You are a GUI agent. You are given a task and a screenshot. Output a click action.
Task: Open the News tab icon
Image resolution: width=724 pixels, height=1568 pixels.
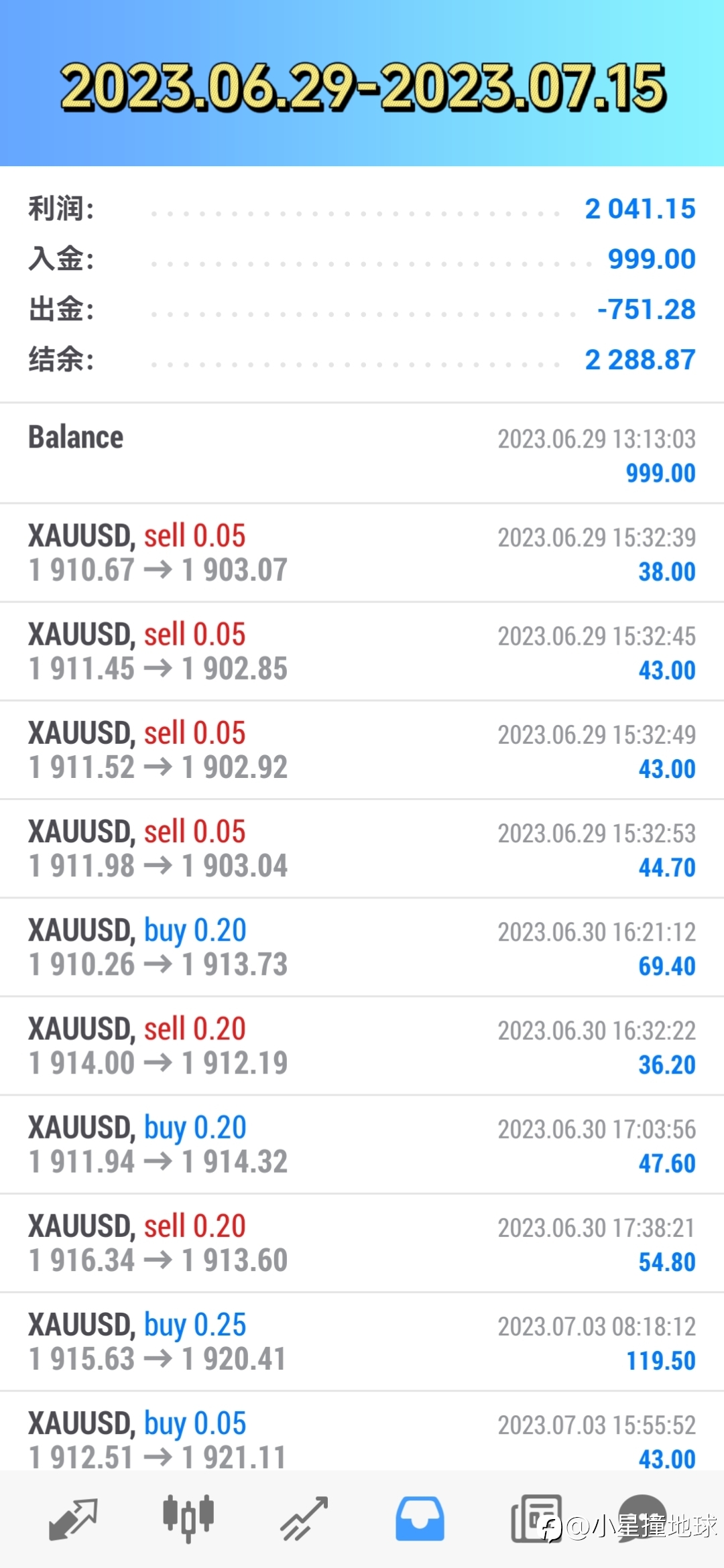[535, 1518]
